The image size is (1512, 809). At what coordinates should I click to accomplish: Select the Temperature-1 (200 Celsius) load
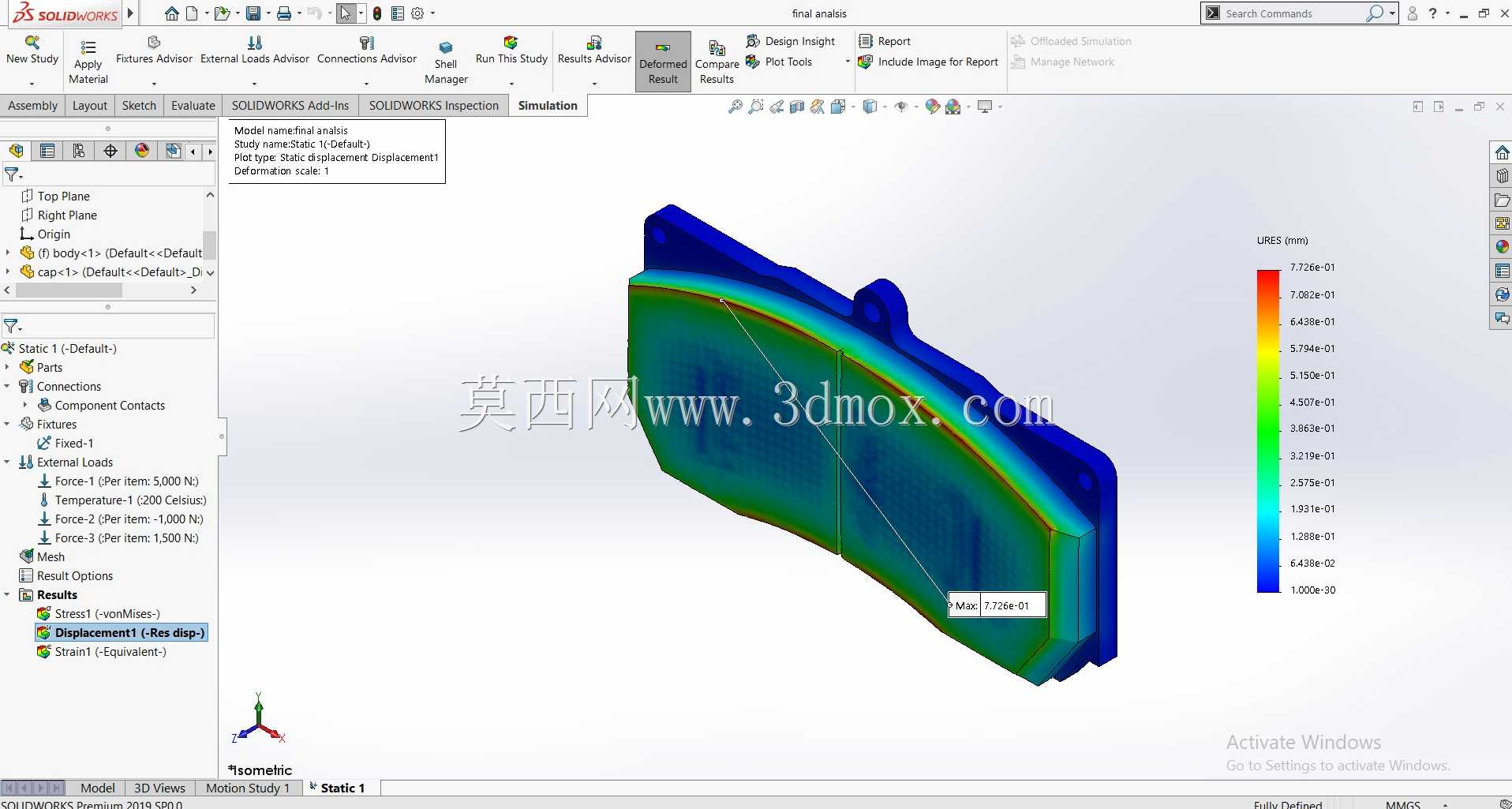(x=122, y=500)
